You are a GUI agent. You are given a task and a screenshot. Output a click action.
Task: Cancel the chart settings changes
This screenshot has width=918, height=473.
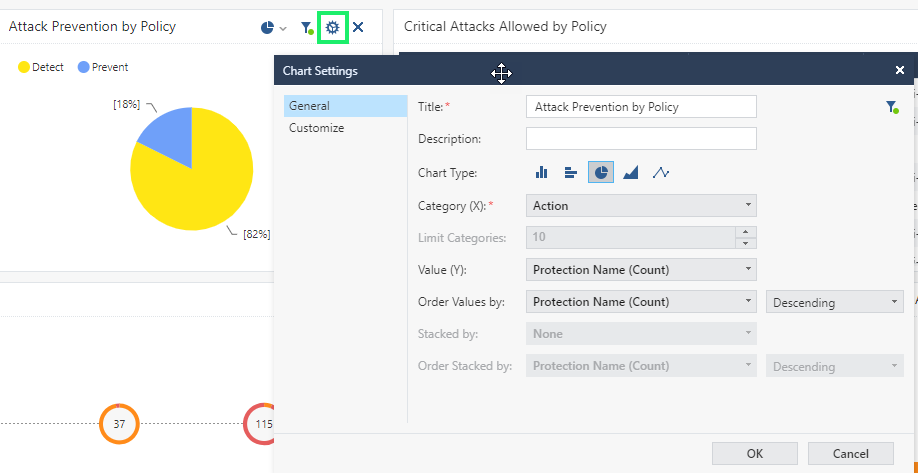(851, 453)
